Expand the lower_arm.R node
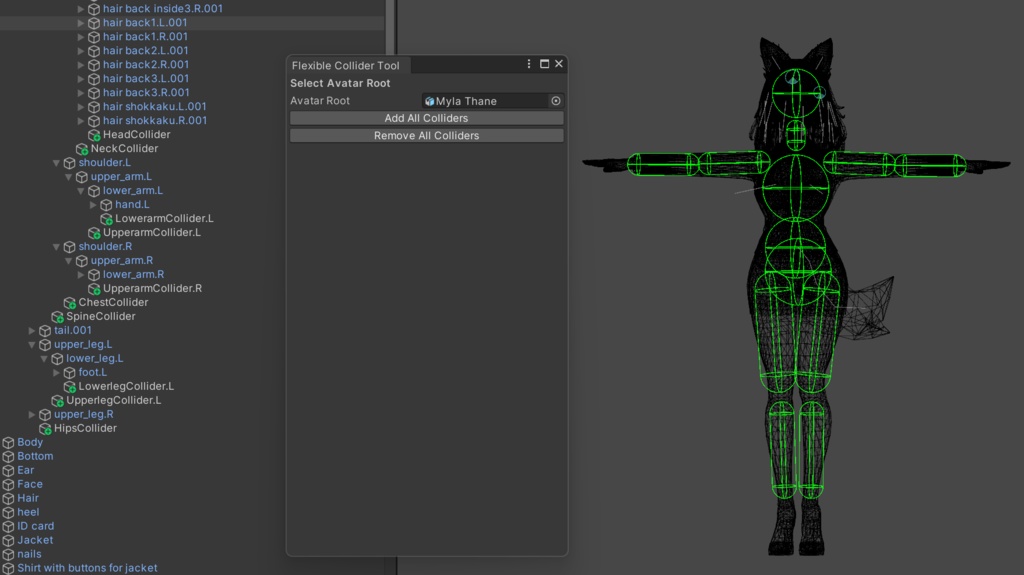Image resolution: width=1024 pixels, height=575 pixels. (81, 274)
